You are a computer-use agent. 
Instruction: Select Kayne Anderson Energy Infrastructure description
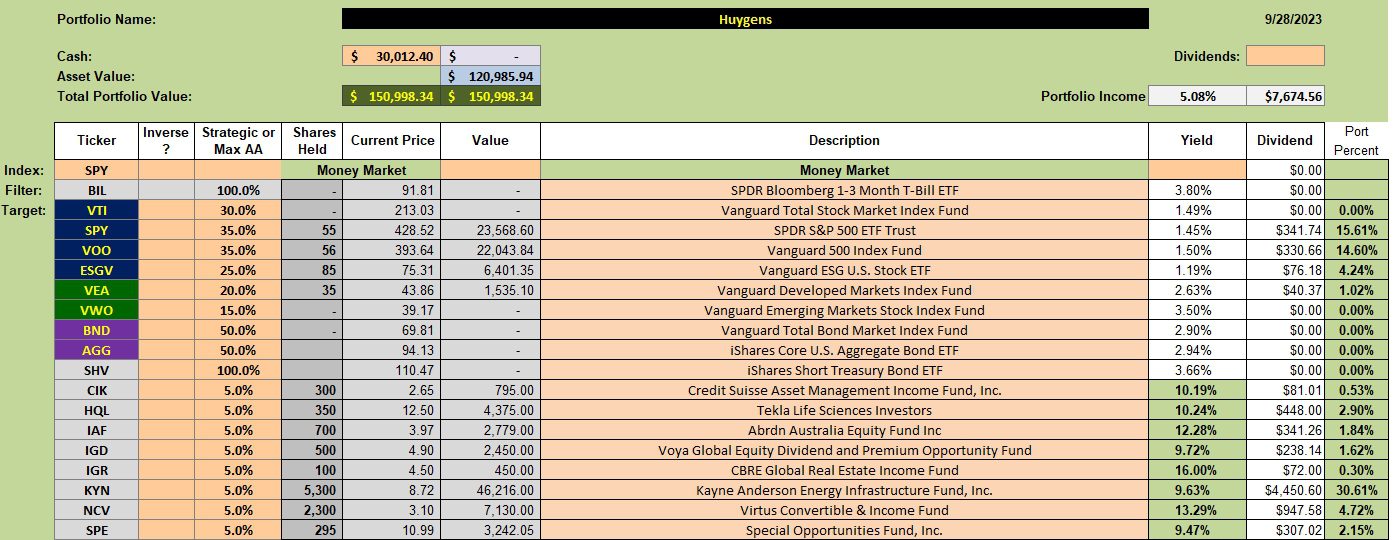click(844, 490)
